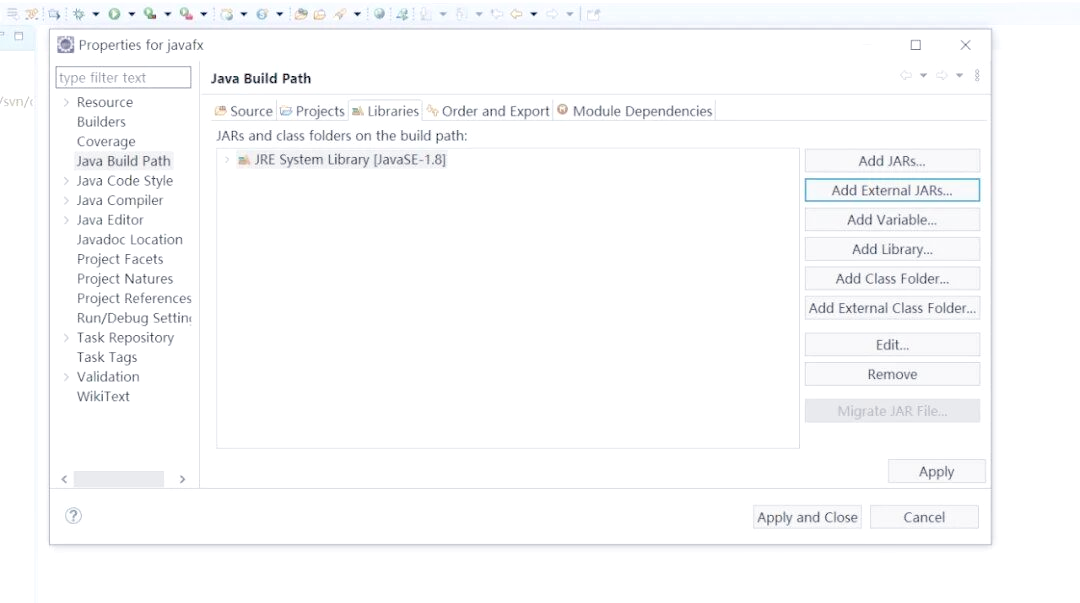Open the Order and Export tab
The width and height of the screenshot is (1080, 603).
coord(488,111)
